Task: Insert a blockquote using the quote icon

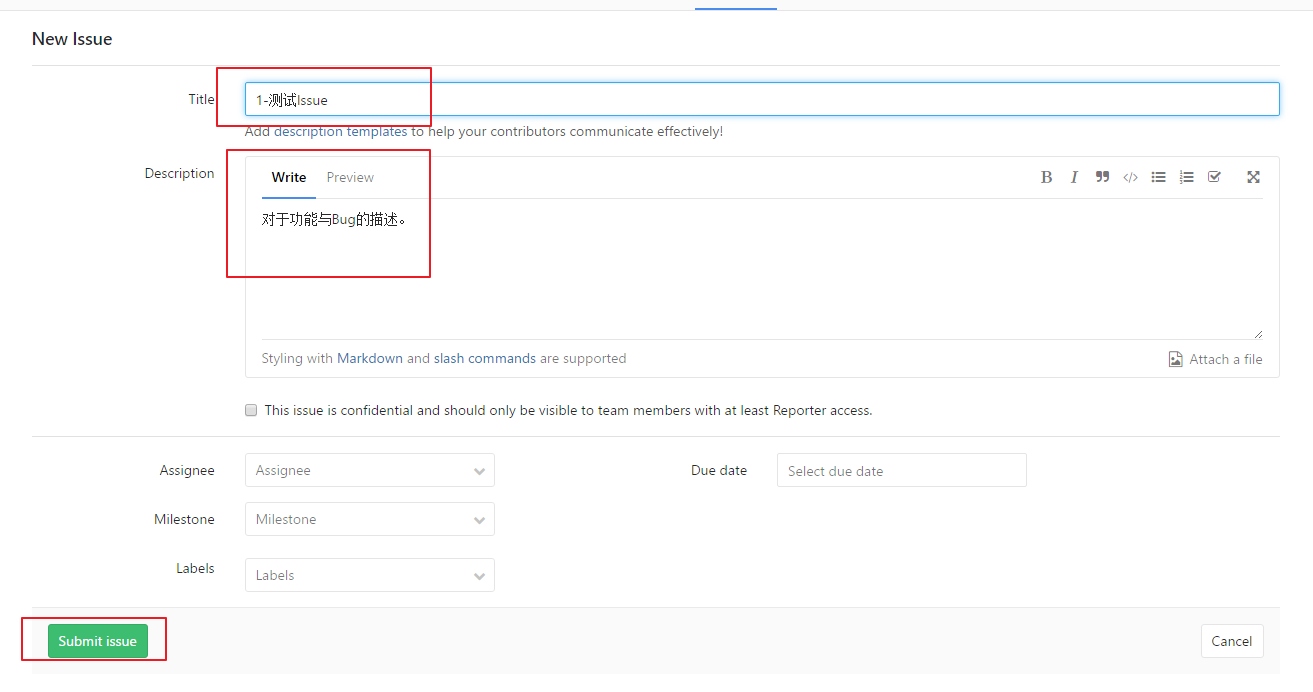Action: [x=1102, y=177]
